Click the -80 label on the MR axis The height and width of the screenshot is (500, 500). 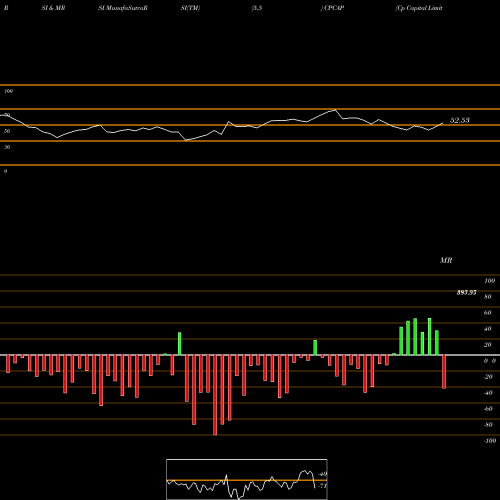(x=488, y=425)
